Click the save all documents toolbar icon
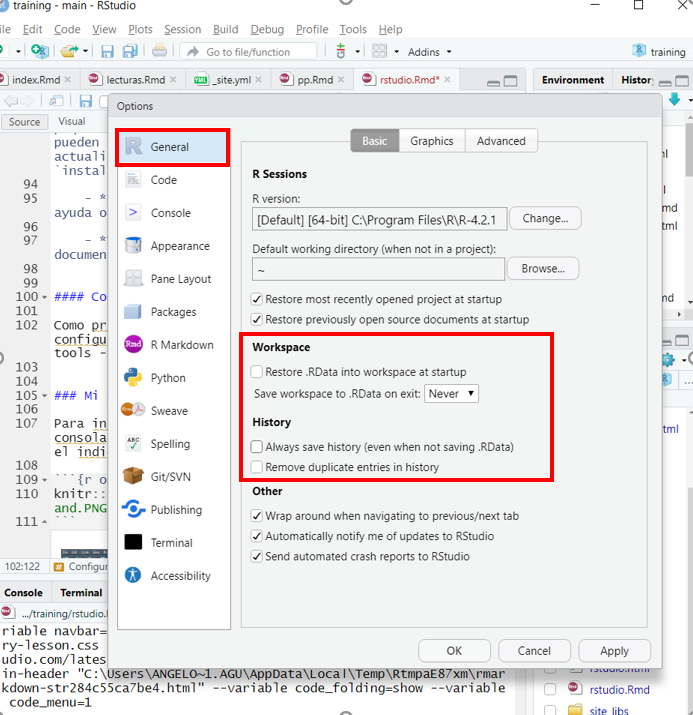Viewport: 693px width, 715px height. point(130,51)
